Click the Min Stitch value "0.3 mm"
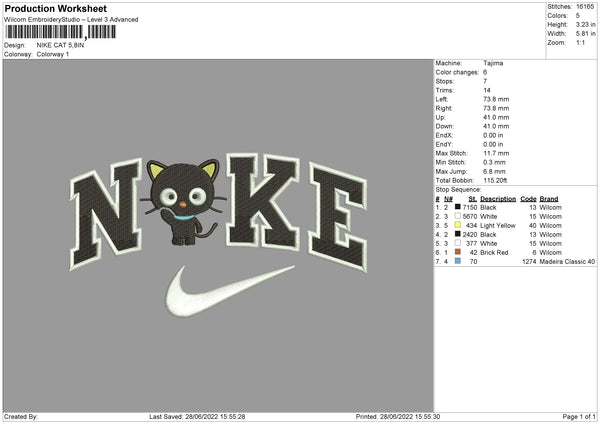This screenshot has width=600, height=424. coord(494,162)
